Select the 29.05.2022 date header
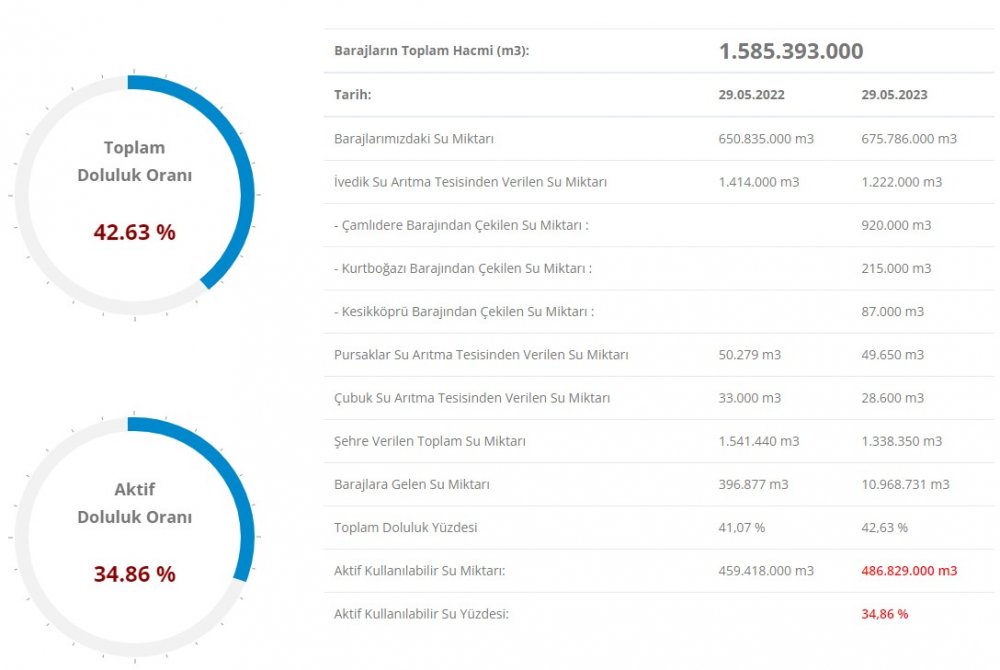The width and height of the screenshot is (1000, 670). click(751, 95)
